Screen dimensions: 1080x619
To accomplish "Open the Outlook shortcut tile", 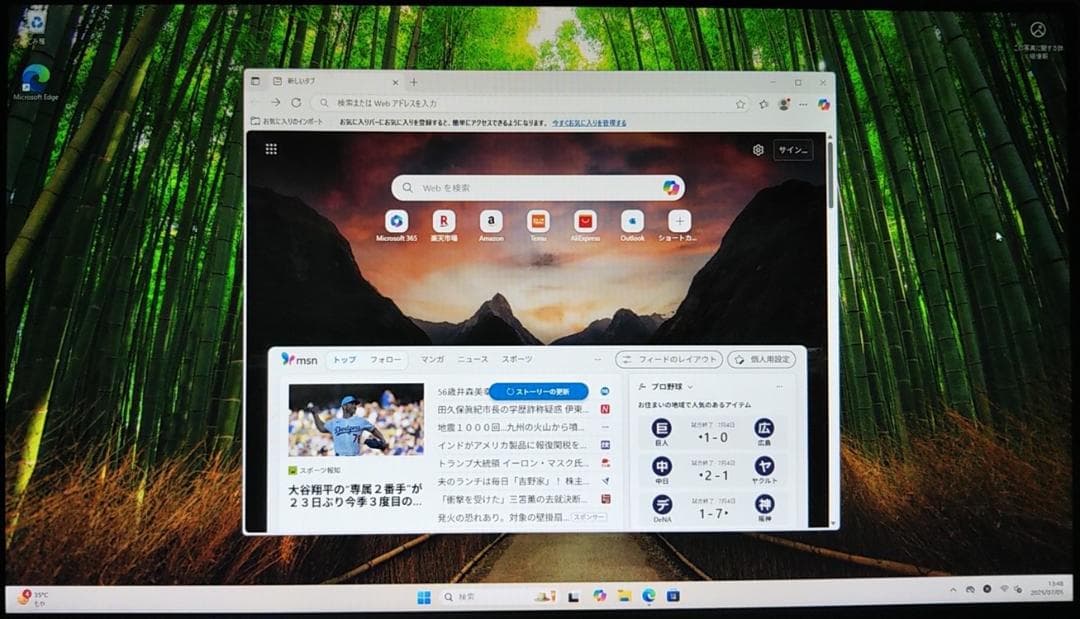I will pos(631,222).
